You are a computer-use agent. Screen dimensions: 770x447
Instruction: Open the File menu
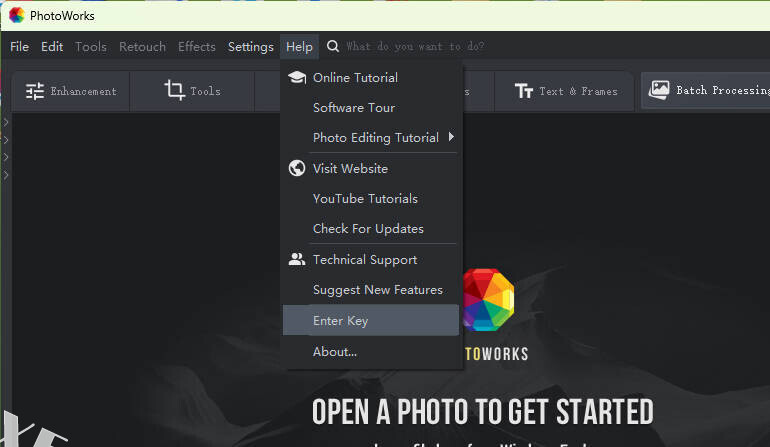point(20,47)
